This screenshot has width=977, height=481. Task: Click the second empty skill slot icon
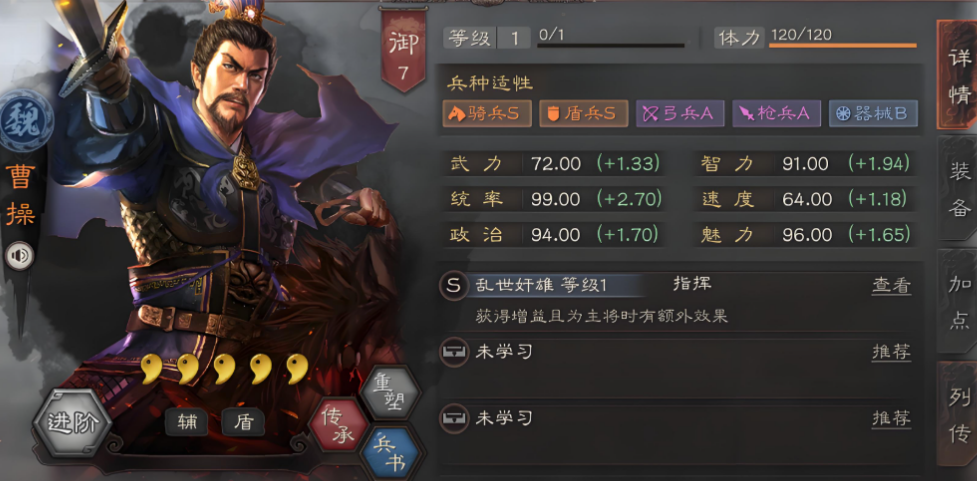point(454,418)
